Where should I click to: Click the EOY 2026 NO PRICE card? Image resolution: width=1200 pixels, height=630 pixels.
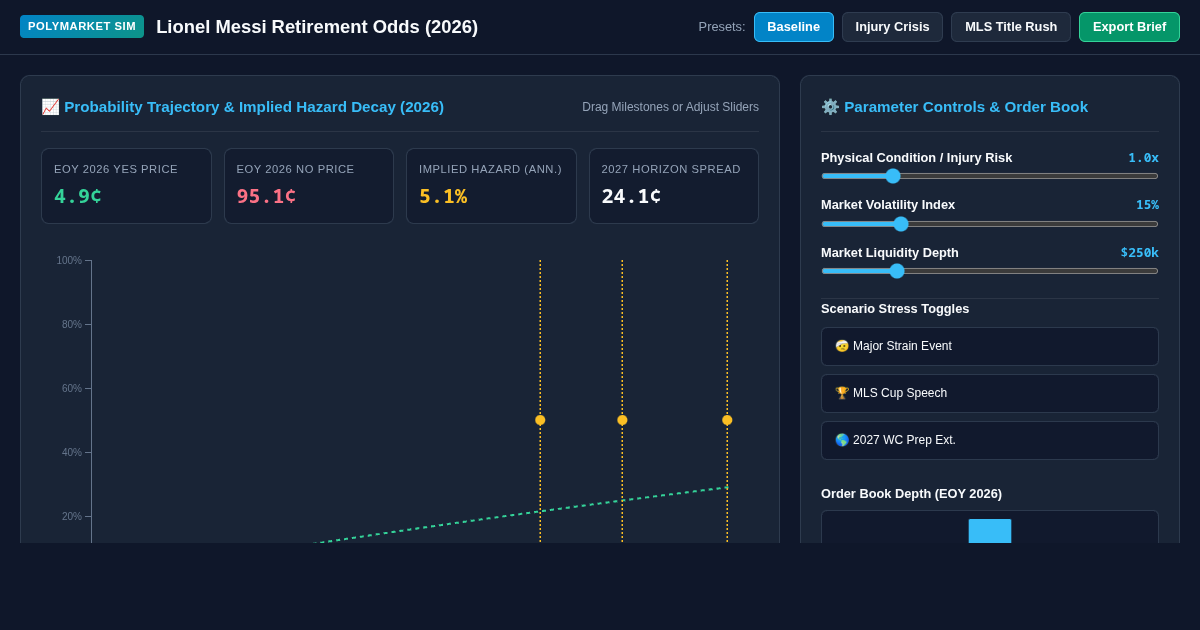[x=309, y=186]
